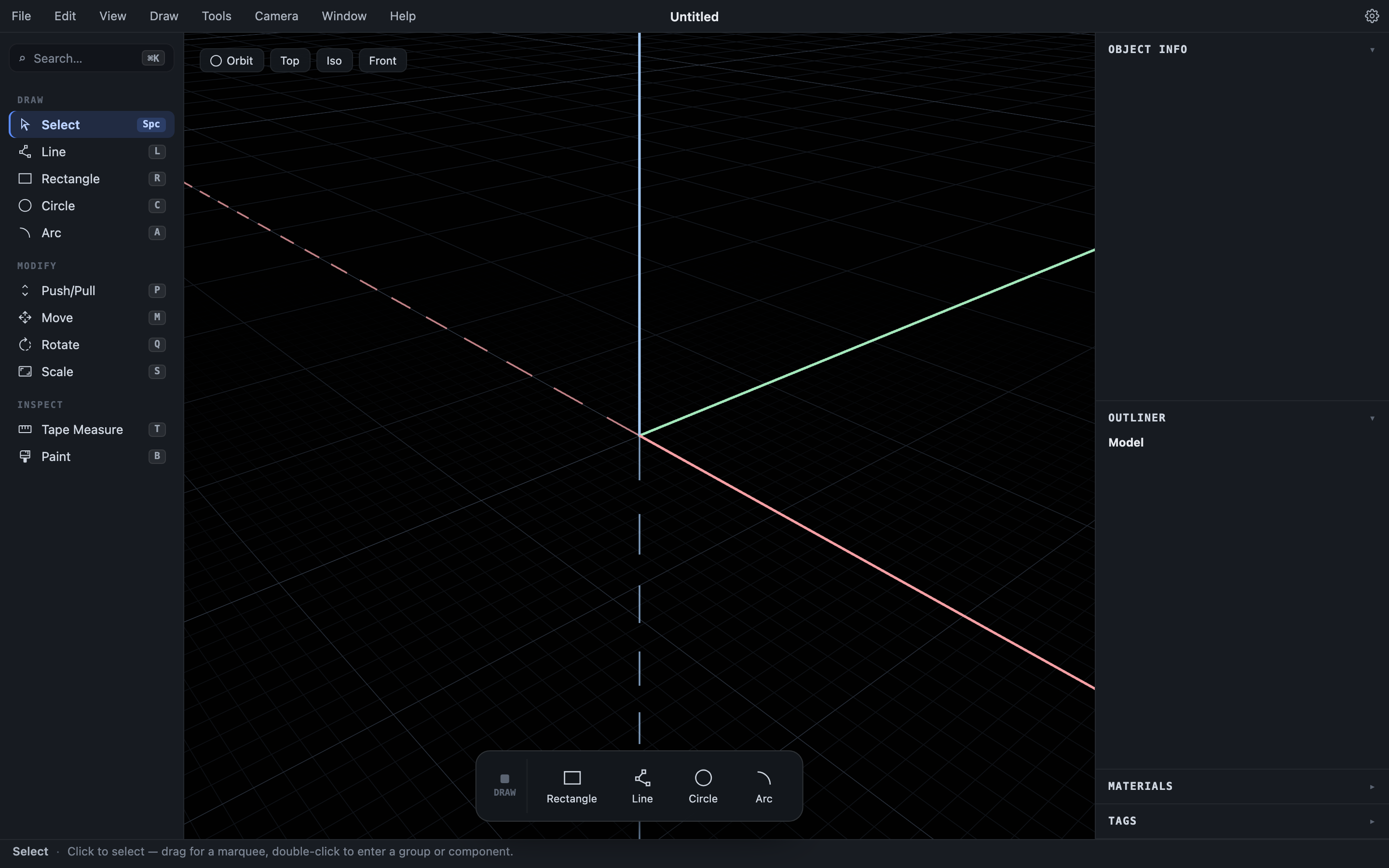Collapse the Outliner panel
Screen dimensions: 1389x868
[1372, 419]
